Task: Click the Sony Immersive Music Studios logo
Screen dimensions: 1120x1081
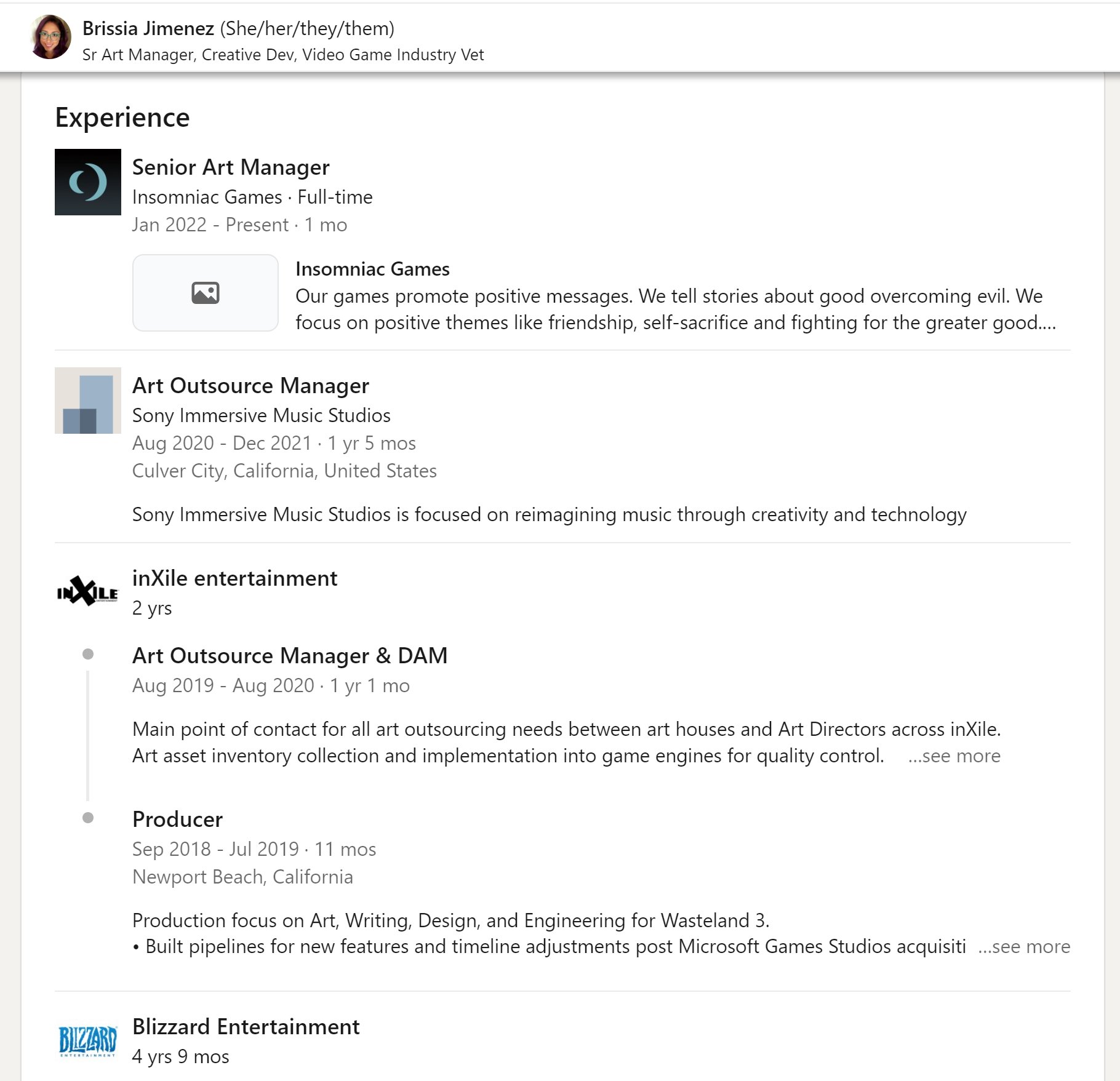Action: 88,401
